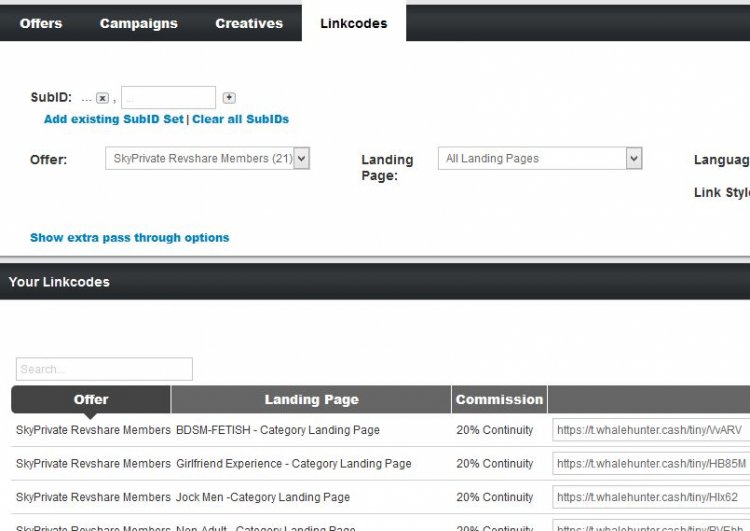
Task: Sort table by Landing Page column
Action: tap(311, 399)
